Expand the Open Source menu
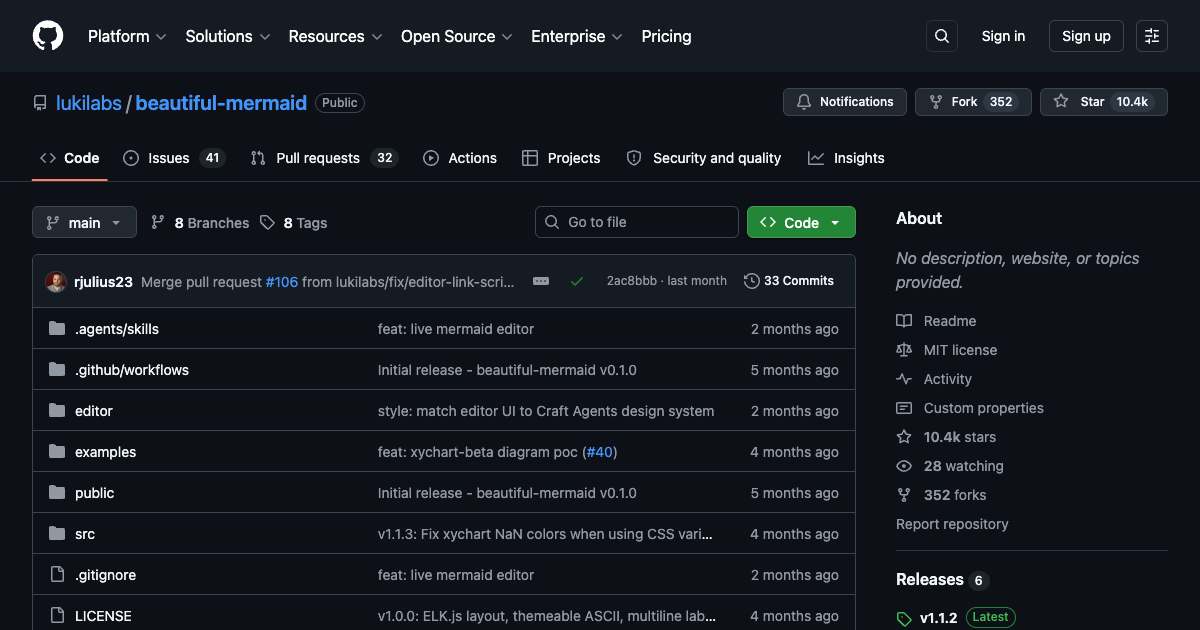The height and width of the screenshot is (630, 1200). coord(457,36)
